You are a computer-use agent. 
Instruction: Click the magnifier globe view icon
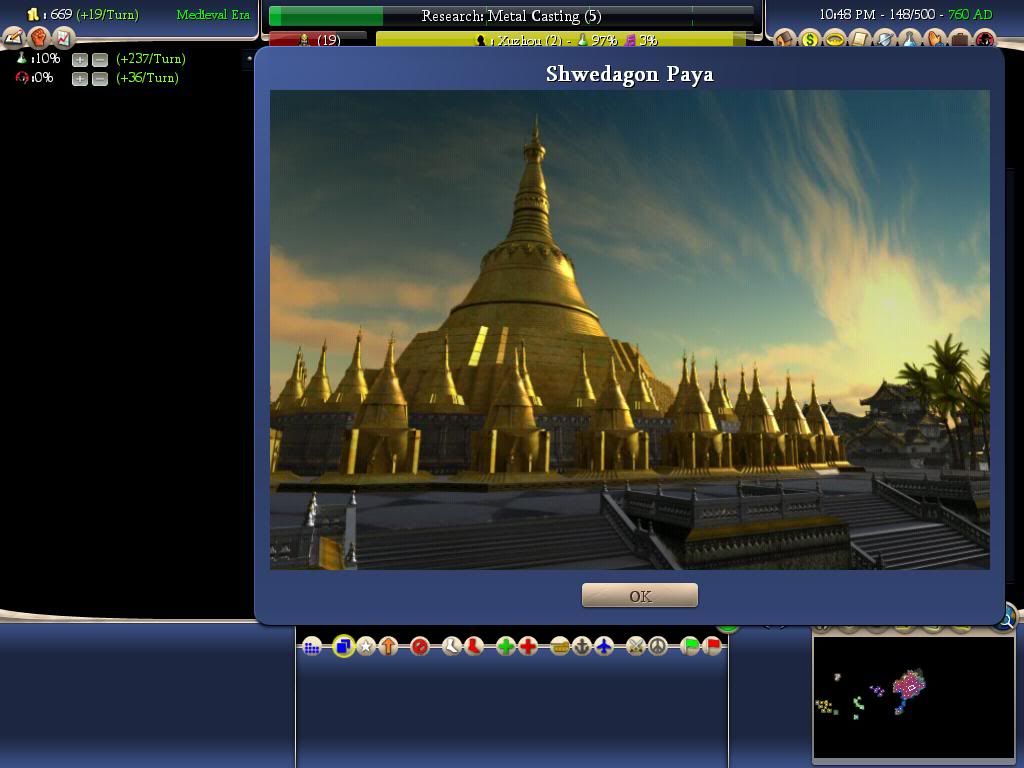1006,617
